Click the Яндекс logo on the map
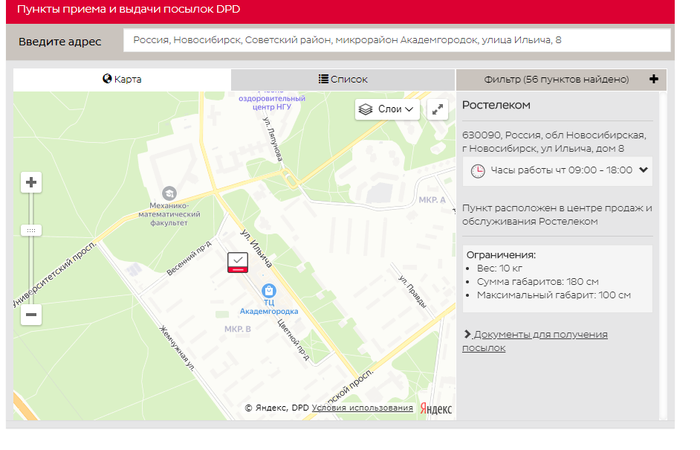 click(x=435, y=408)
